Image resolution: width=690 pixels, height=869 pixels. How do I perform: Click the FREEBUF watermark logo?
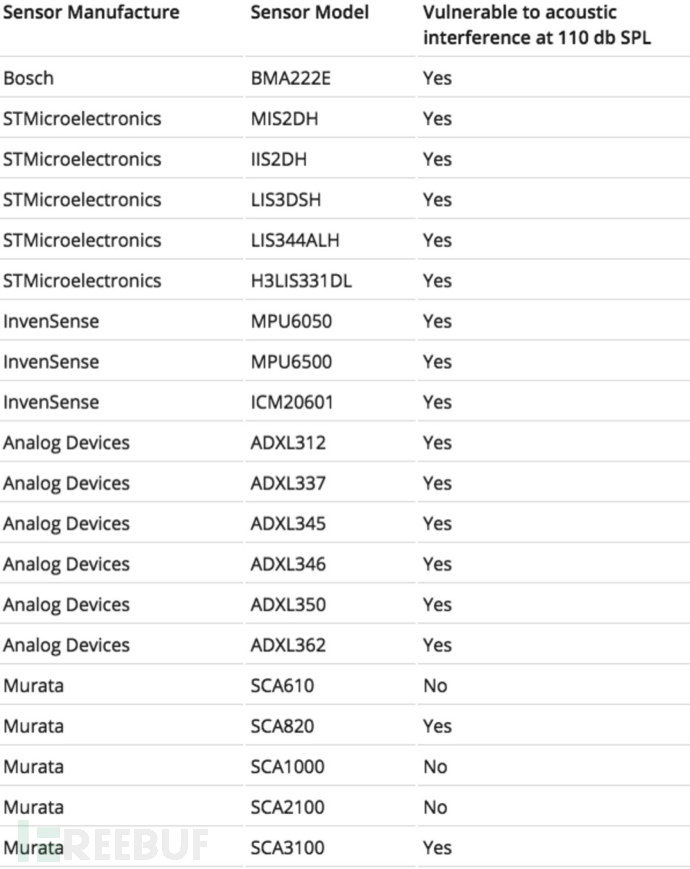coord(113,843)
